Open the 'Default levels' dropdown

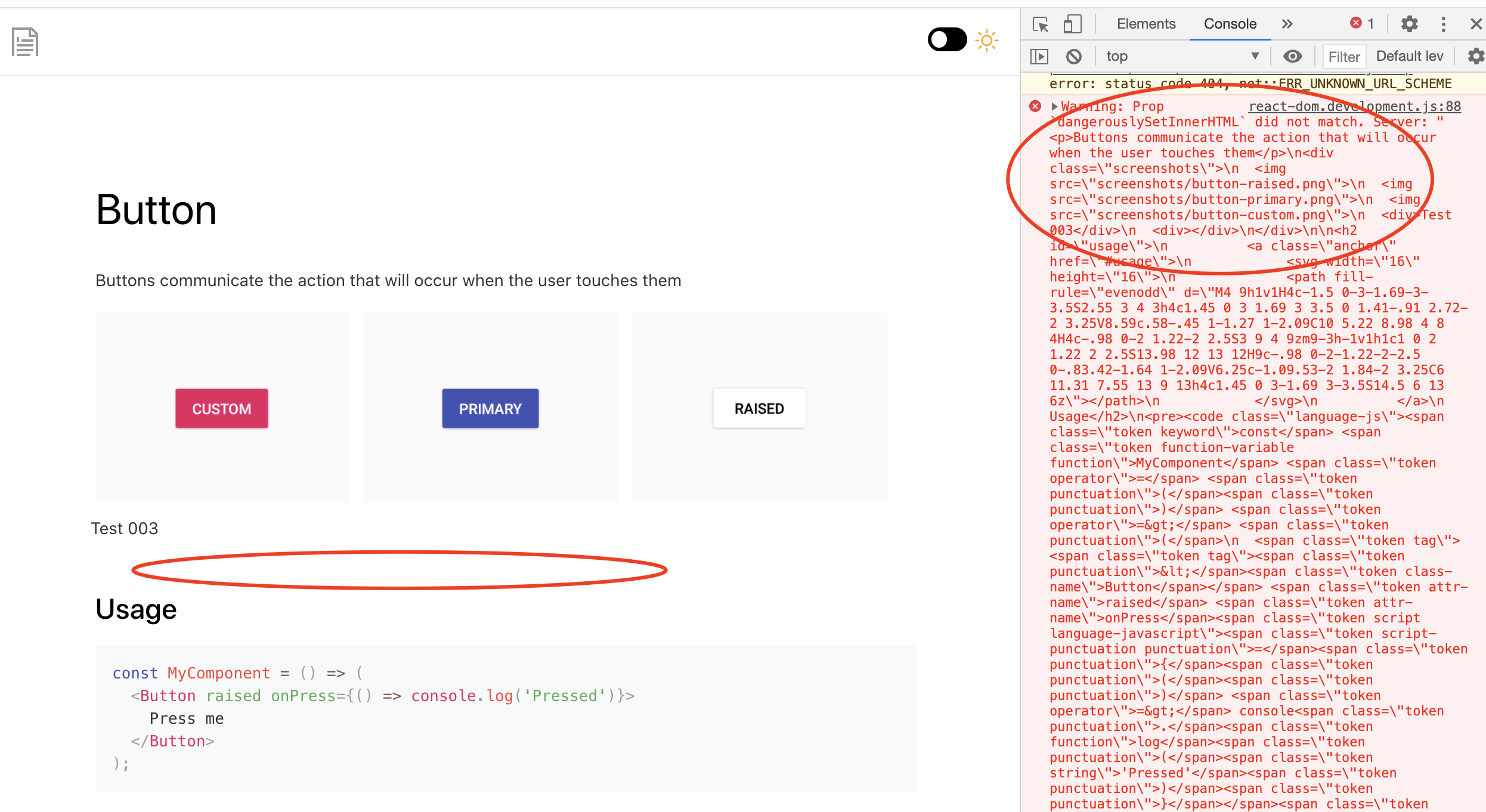click(x=1410, y=55)
